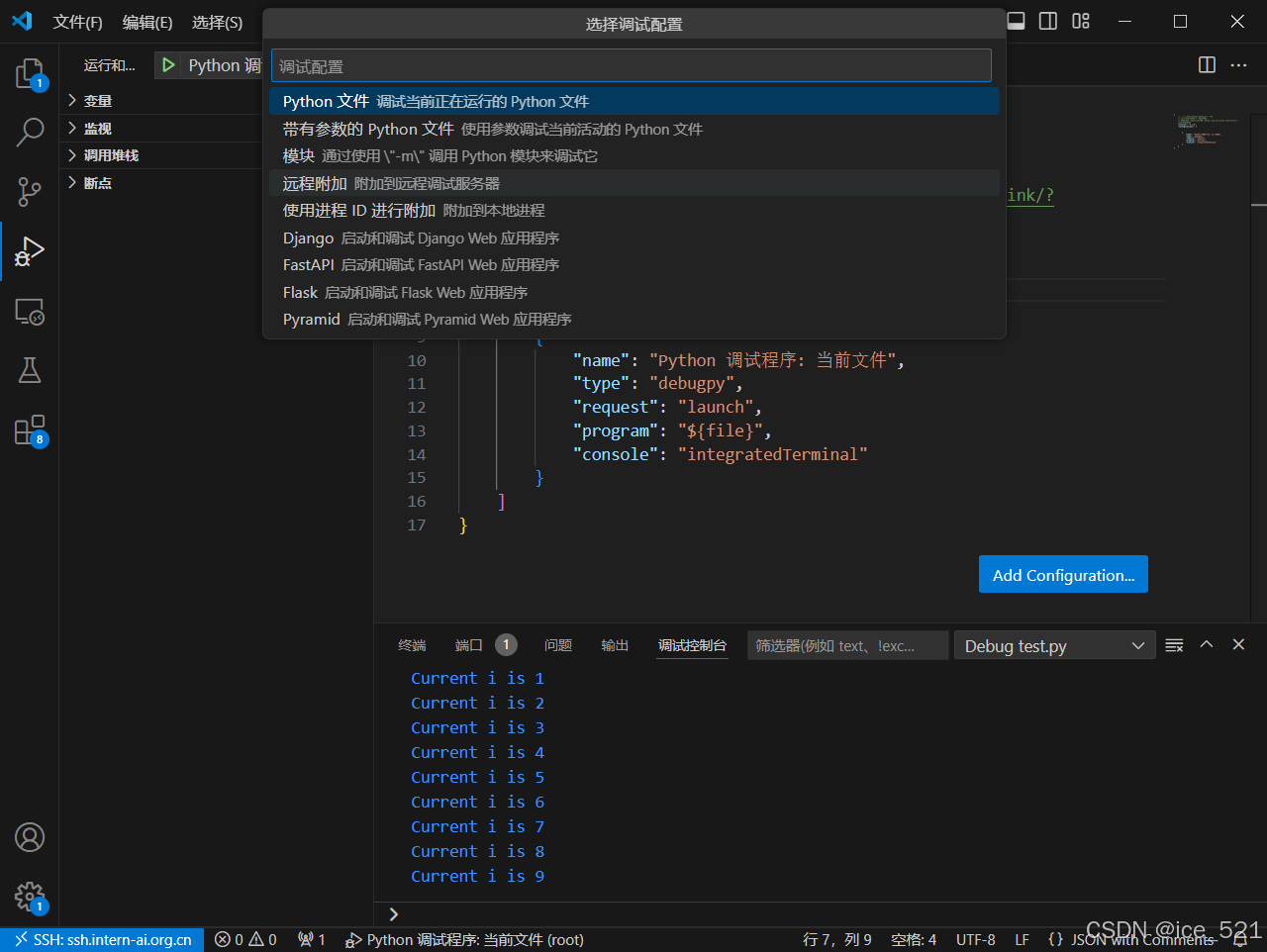This screenshot has height=952, width=1267.
Task: Open the Source Control view icon
Action: [x=30, y=191]
